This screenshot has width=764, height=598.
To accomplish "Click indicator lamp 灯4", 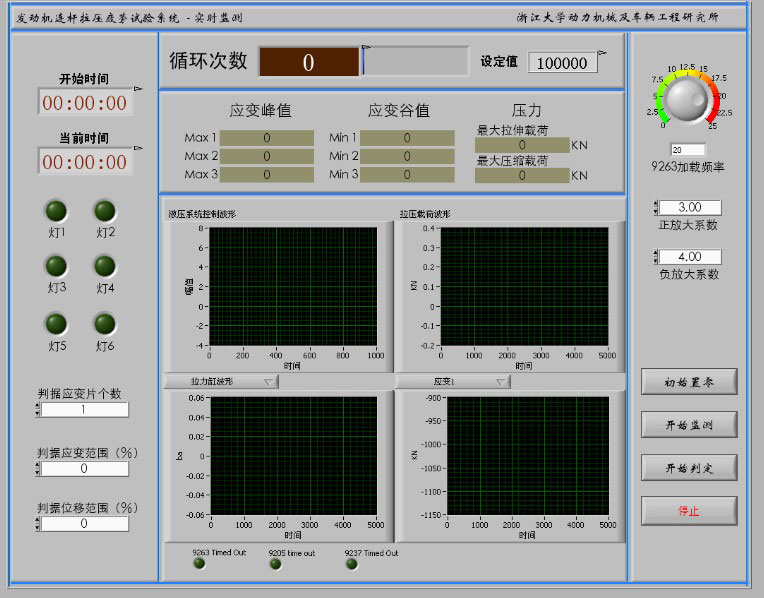I will tap(105, 266).
